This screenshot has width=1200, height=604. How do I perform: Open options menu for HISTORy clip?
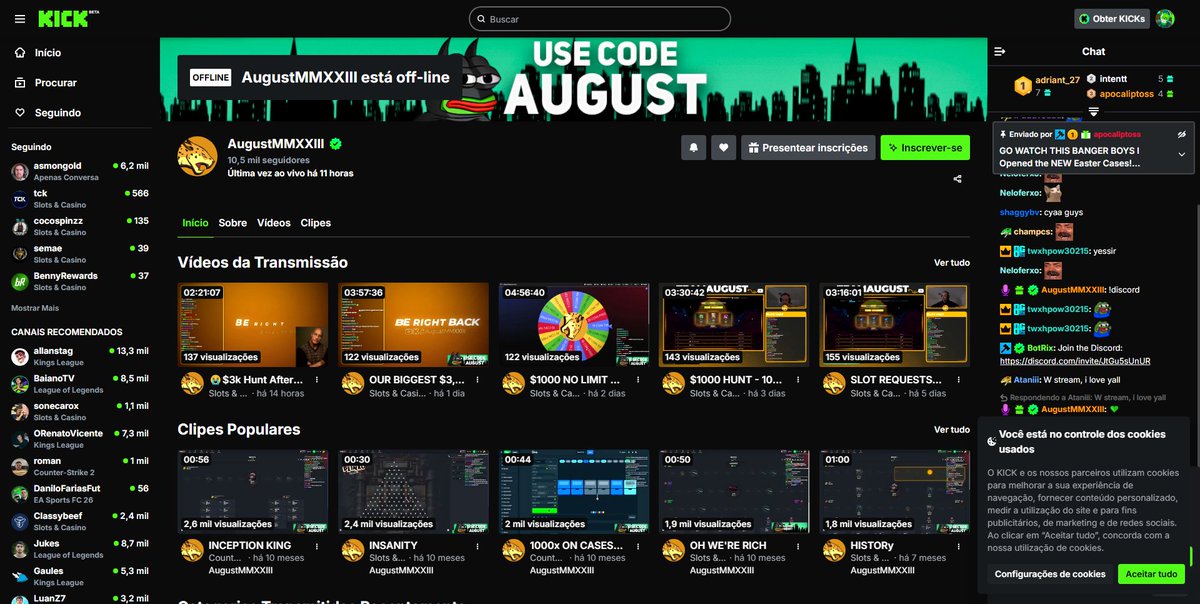(x=958, y=546)
